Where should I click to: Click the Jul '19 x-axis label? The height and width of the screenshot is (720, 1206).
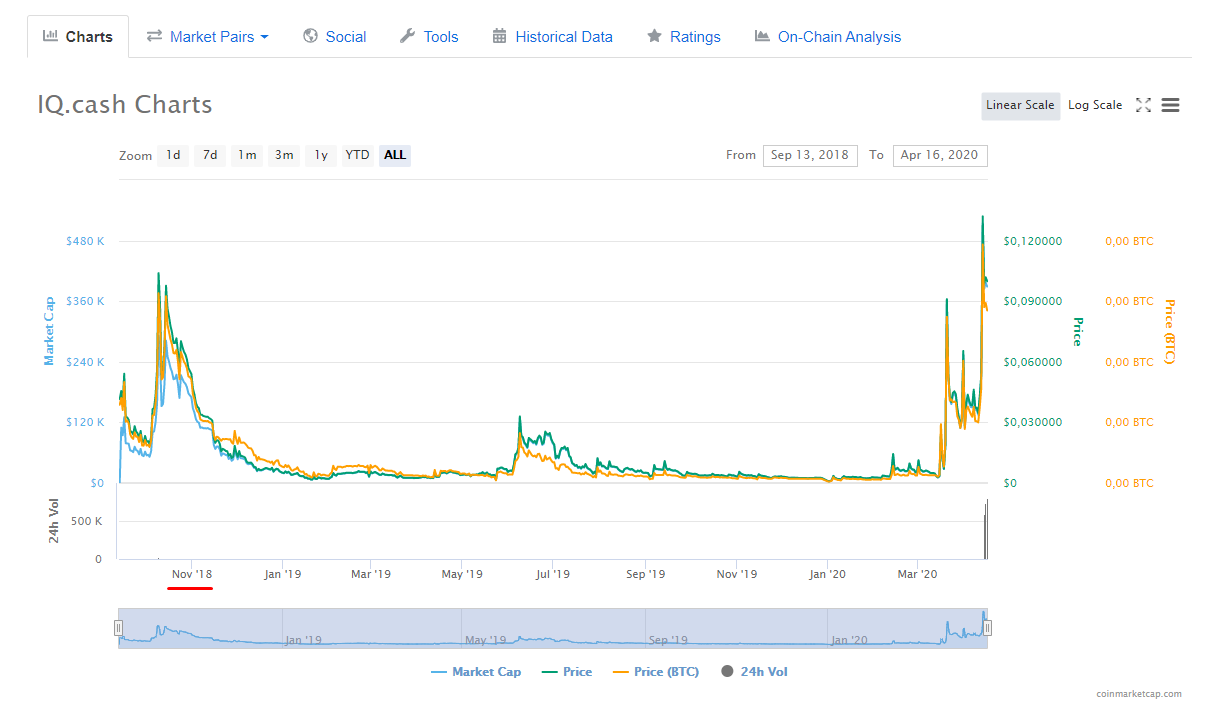tap(552, 574)
